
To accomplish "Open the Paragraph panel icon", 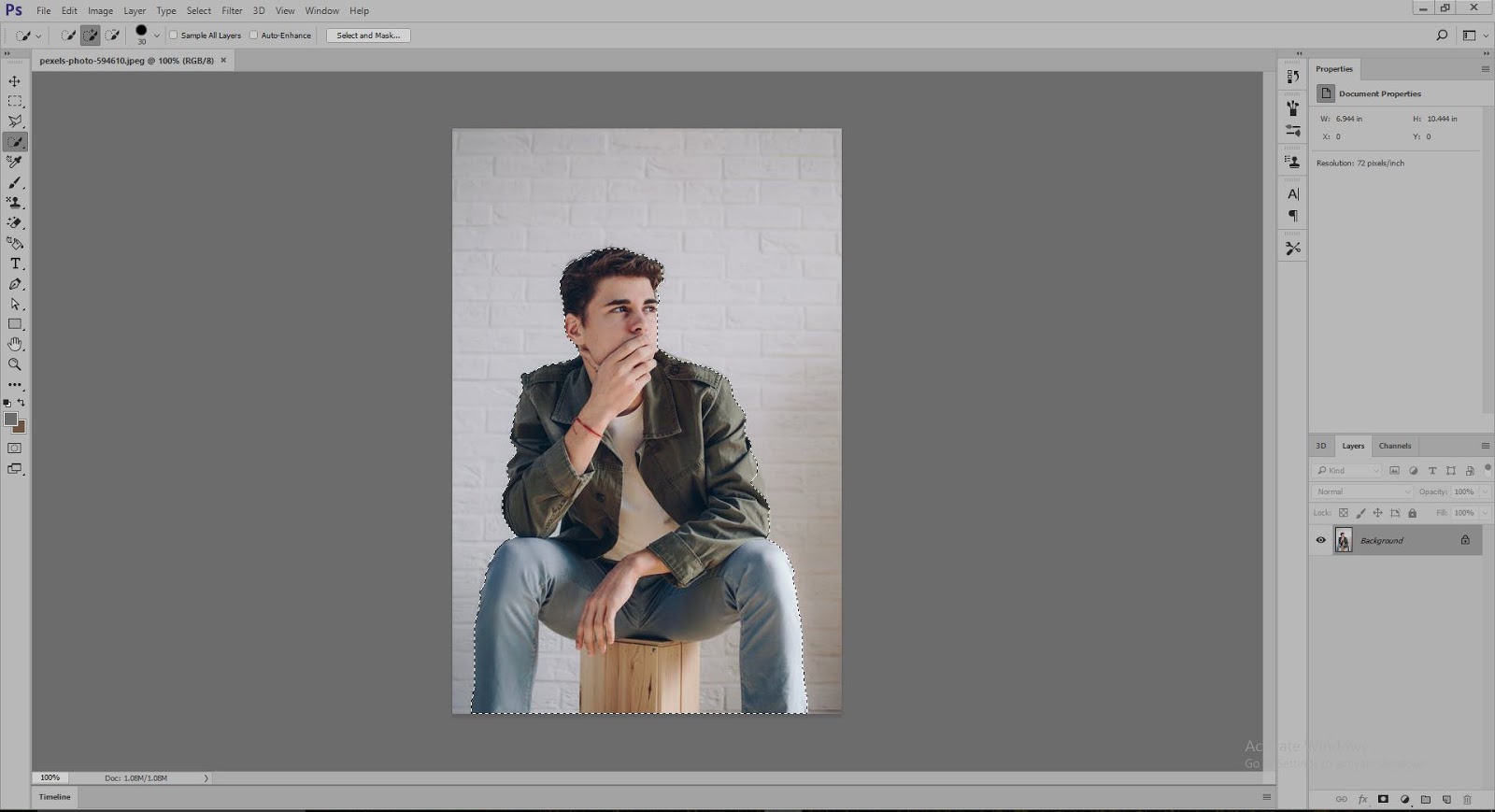I will [x=1293, y=216].
